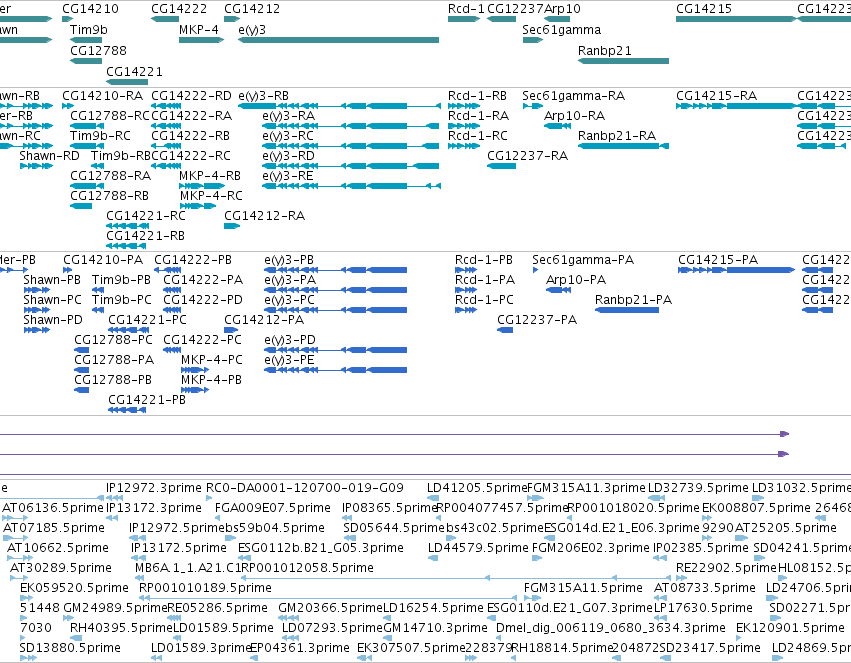Open protein CG12788-PA
This screenshot has height=663, width=851.
114,360
